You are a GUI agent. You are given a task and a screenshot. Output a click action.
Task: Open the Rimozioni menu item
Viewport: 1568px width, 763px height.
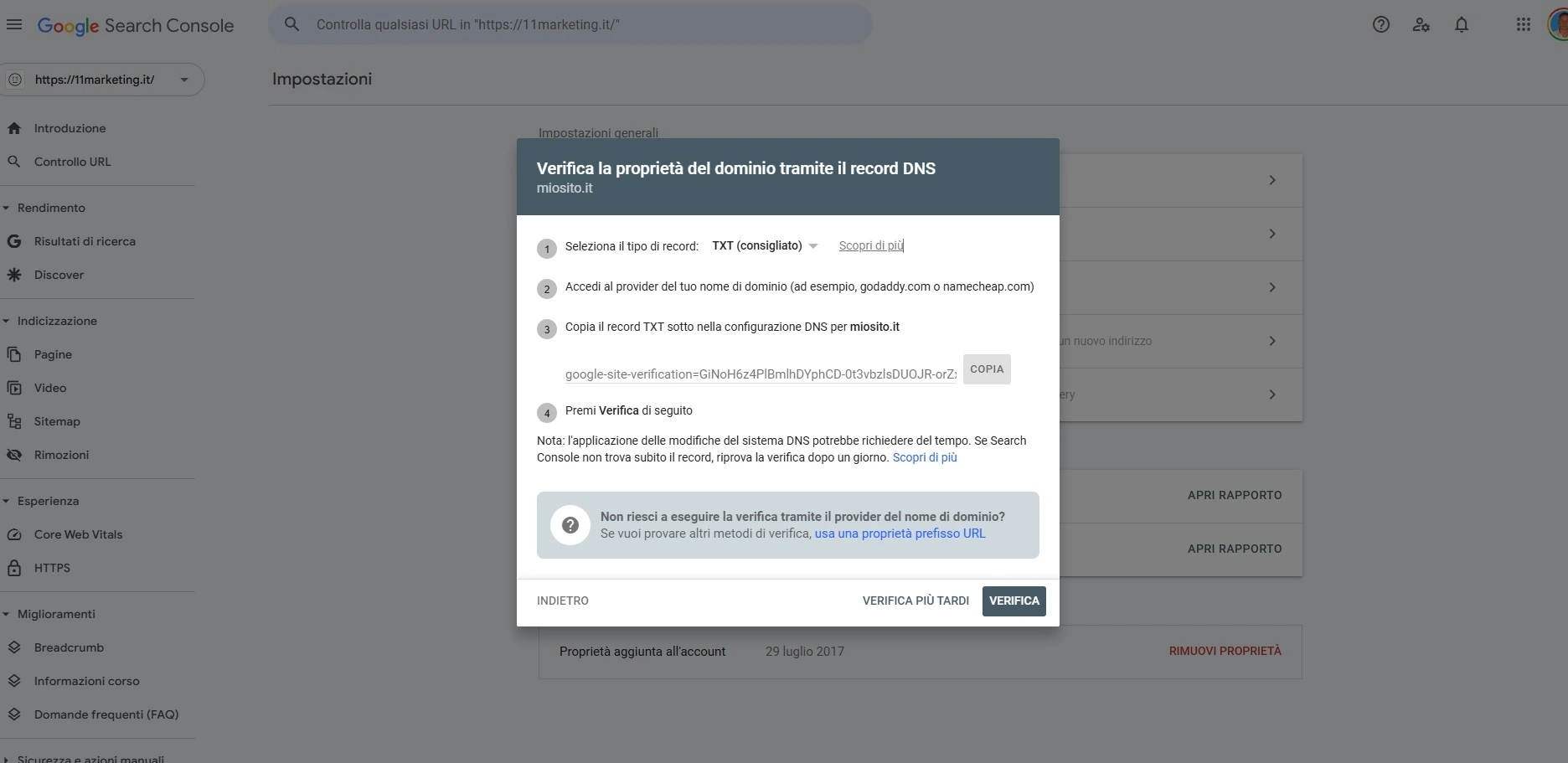pyautogui.click(x=61, y=455)
